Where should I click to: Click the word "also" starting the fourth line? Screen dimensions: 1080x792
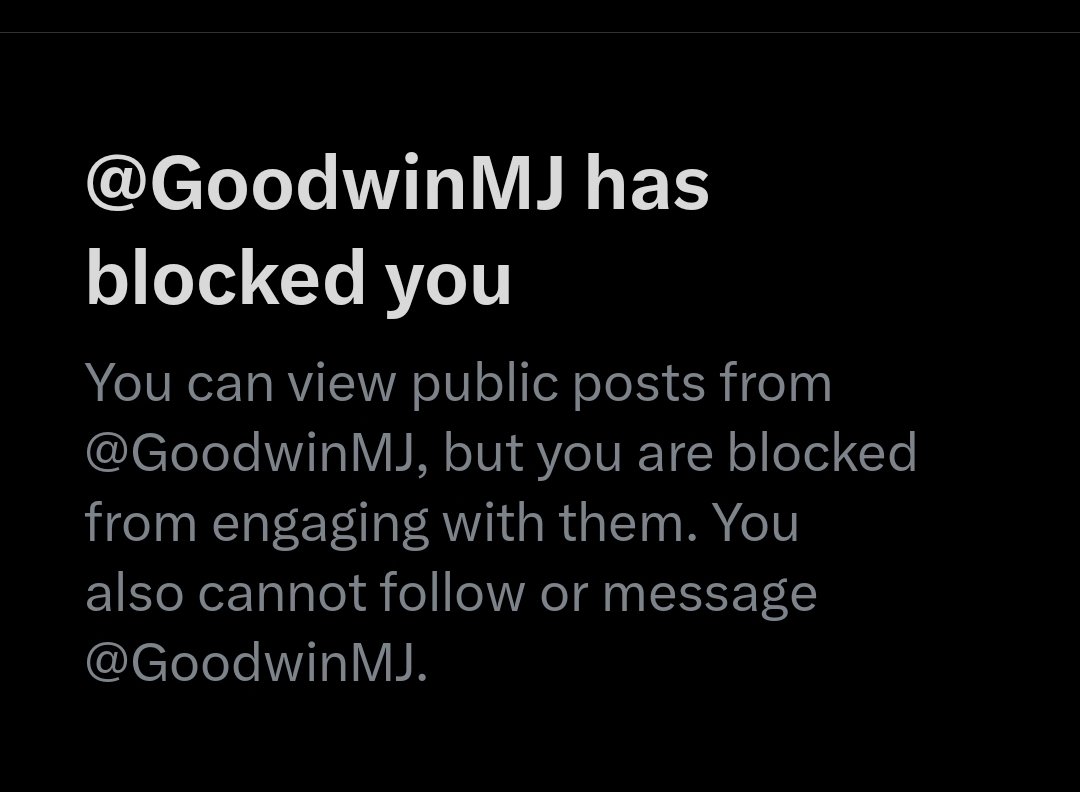(x=134, y=592)
